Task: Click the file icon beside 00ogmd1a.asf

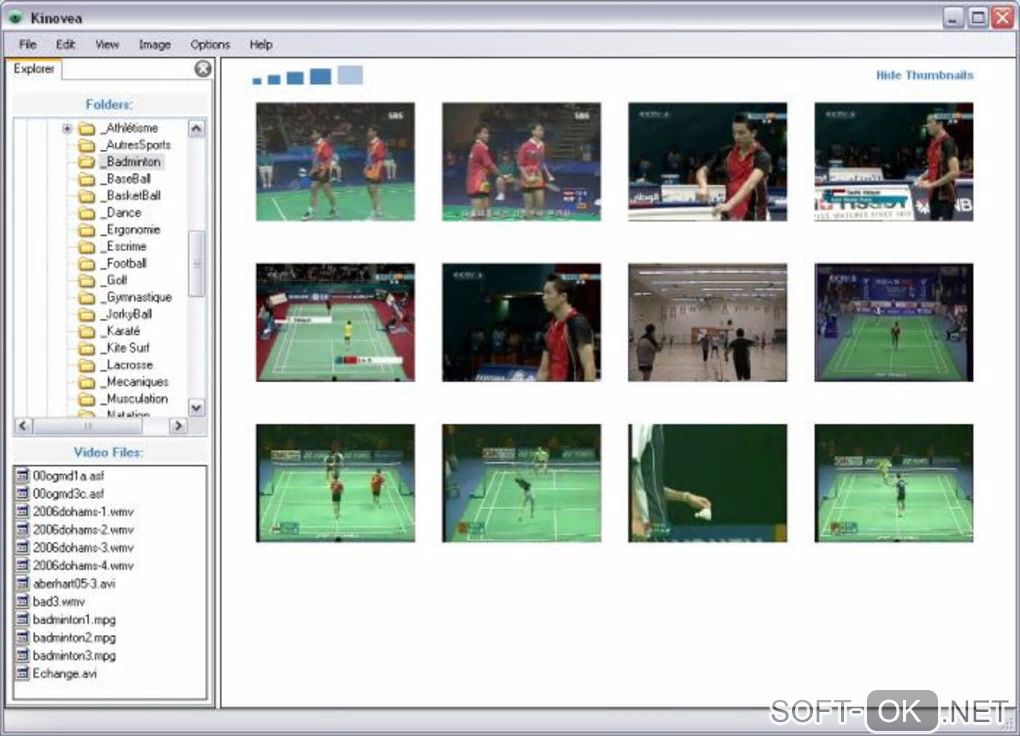Action: [x=23, y=476]
